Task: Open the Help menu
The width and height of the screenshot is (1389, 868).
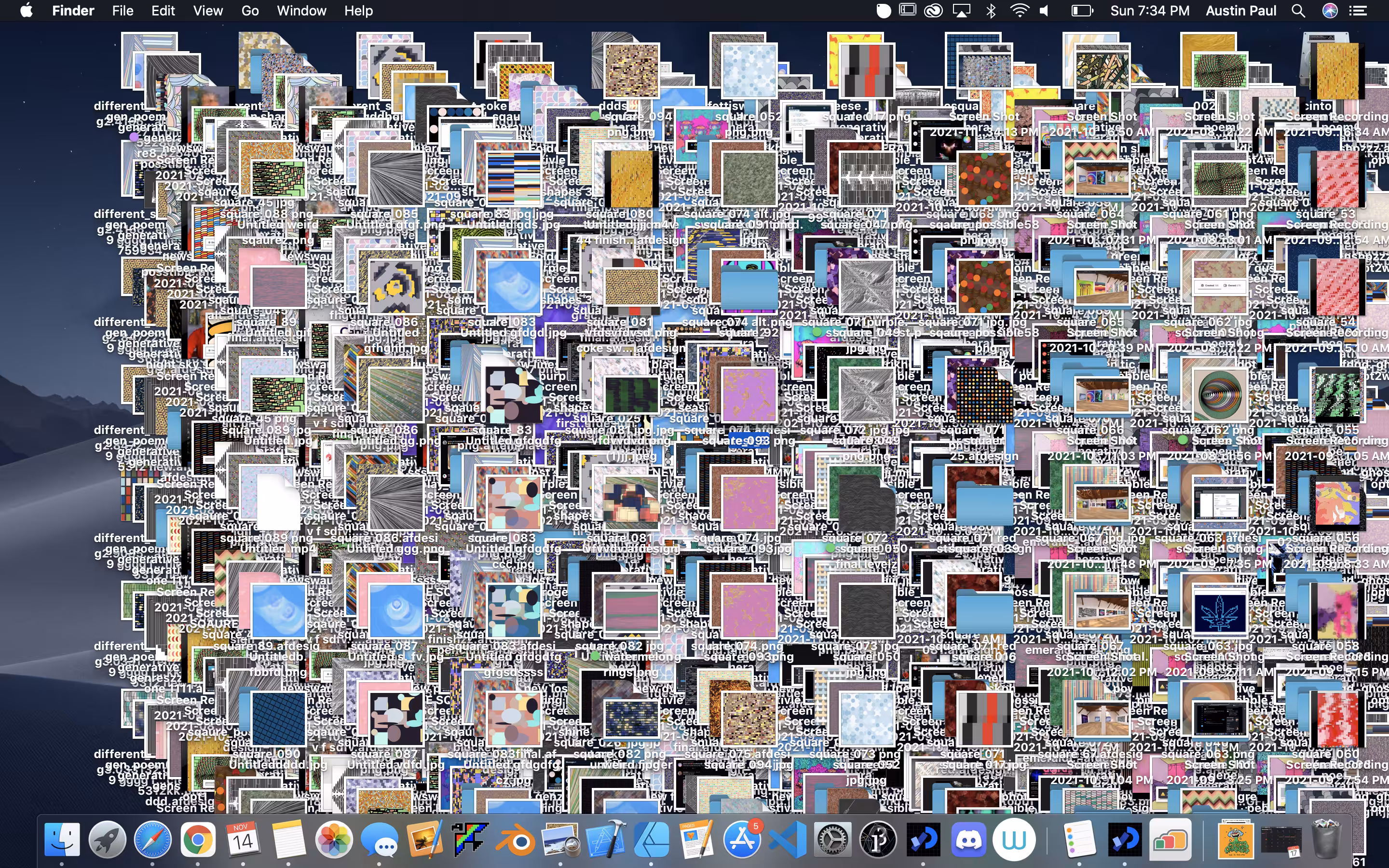Action: [358, 10]
